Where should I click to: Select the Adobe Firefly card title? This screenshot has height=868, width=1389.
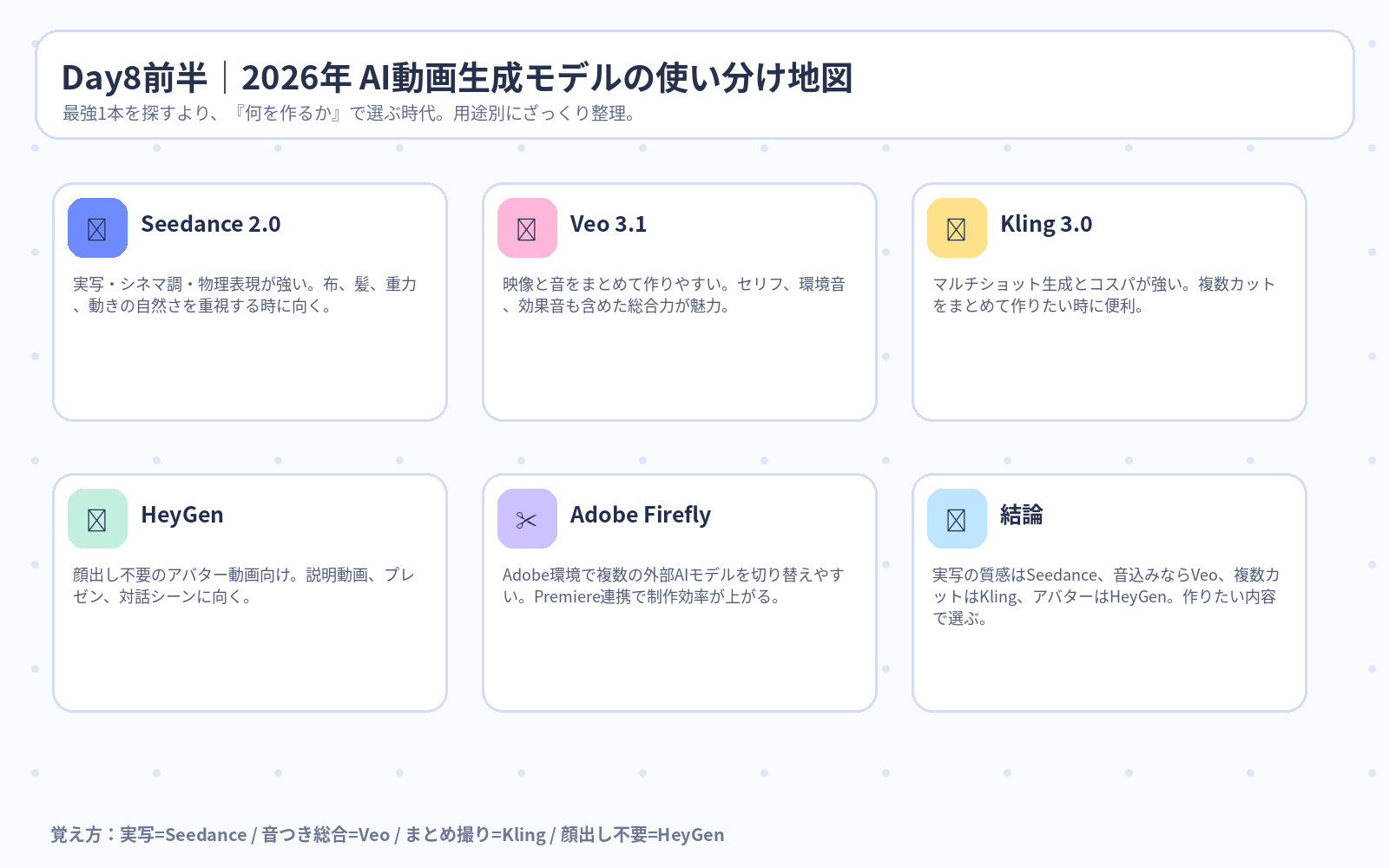point(641,515)
